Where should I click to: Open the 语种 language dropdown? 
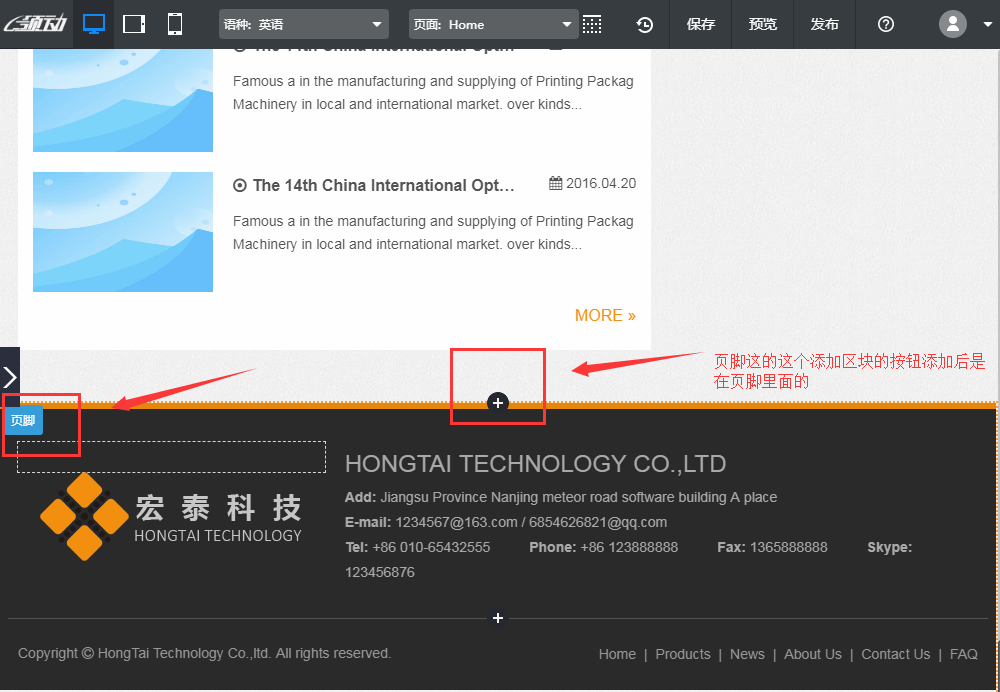(x=303, y=24)
